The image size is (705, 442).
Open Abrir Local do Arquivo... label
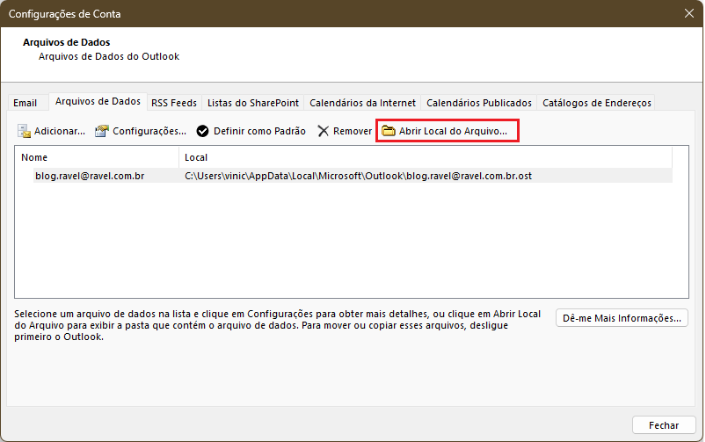coord(453,131)
